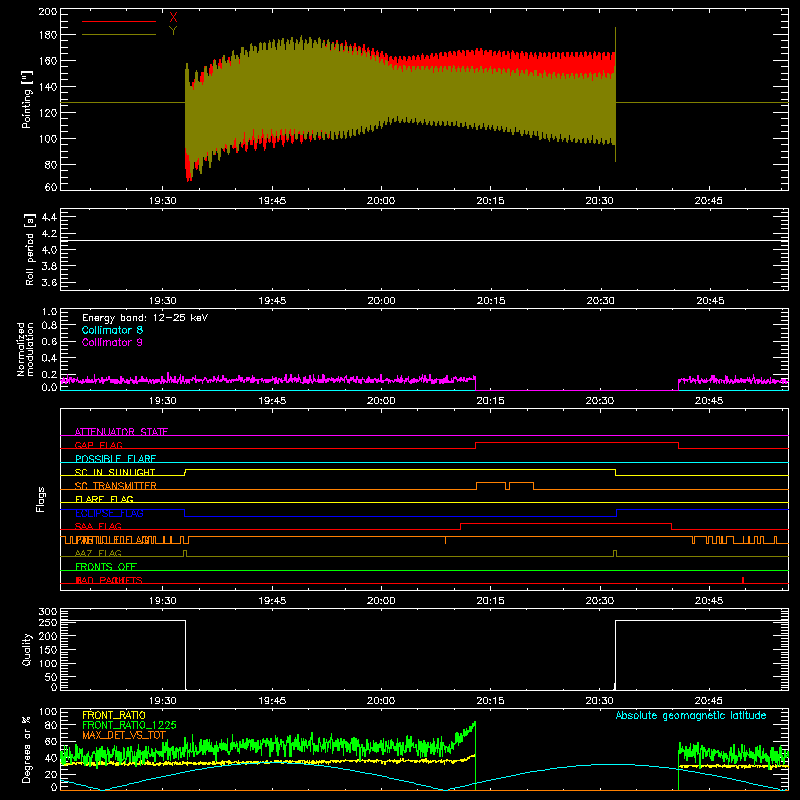Select the Quality axis title
The width and height of the screenshot is (800, 800).
[27, 649]
